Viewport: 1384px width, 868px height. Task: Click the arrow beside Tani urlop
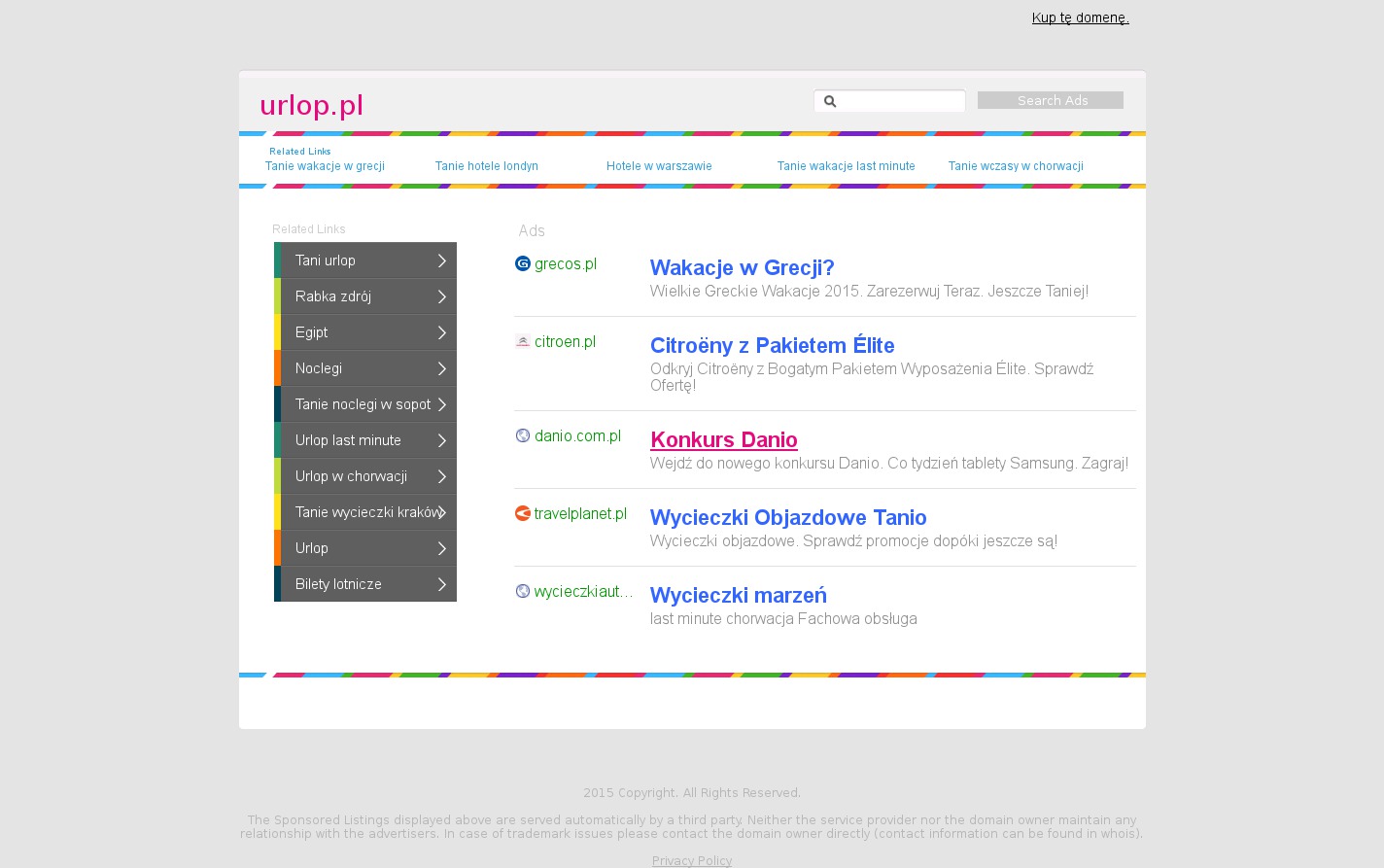click(441, 260)
